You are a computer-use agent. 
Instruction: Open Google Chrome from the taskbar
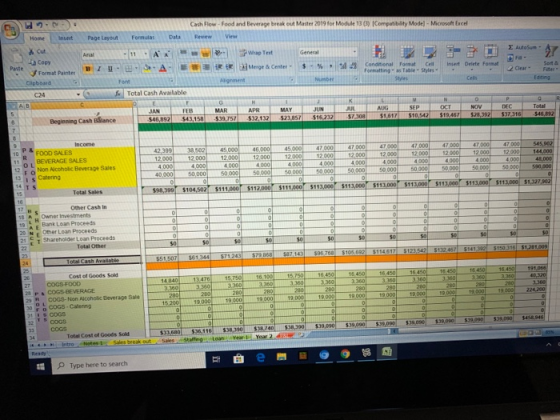pyautogui.click(x=345, y=354)
